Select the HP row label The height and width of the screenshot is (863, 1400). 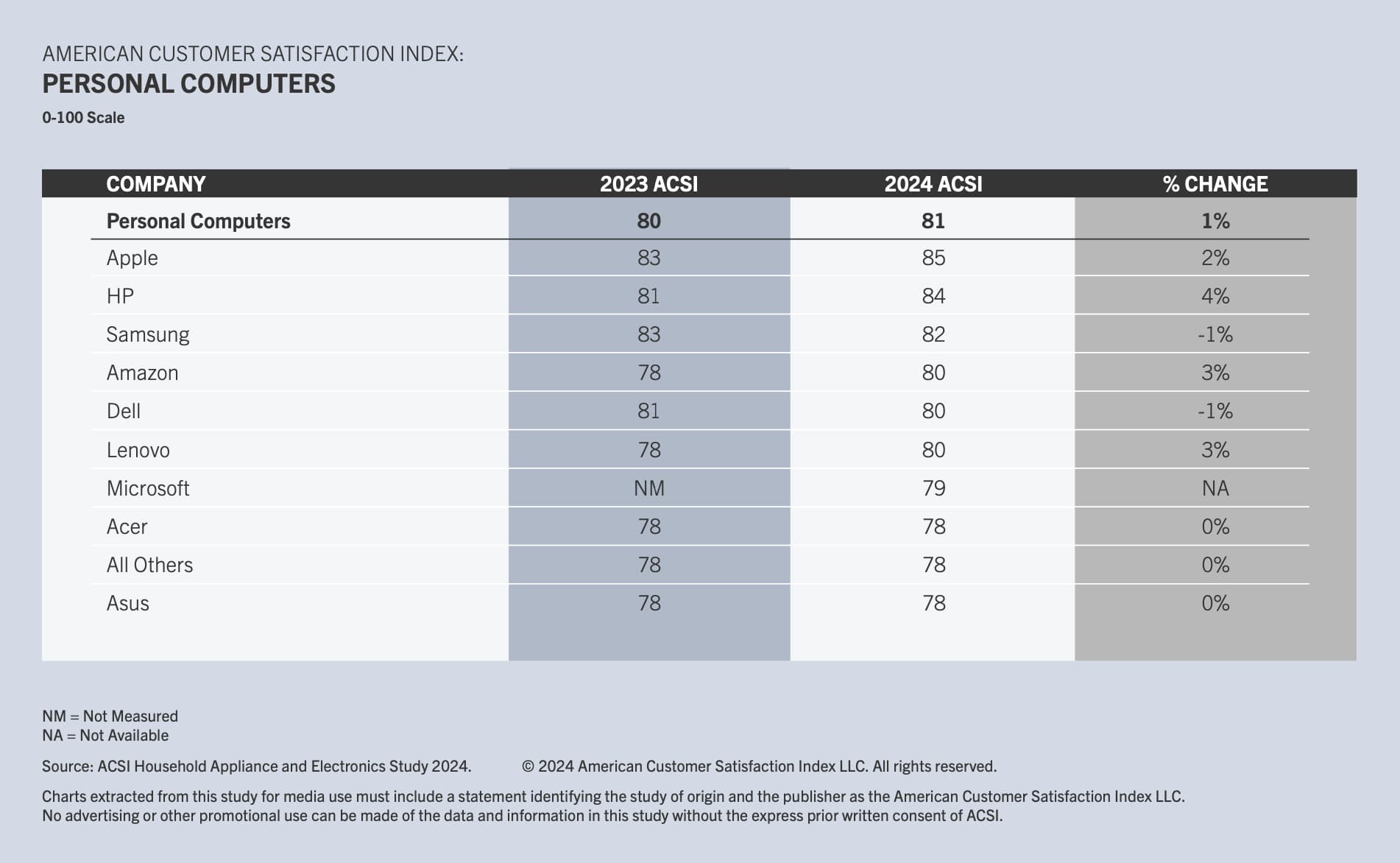coord(120,296)
